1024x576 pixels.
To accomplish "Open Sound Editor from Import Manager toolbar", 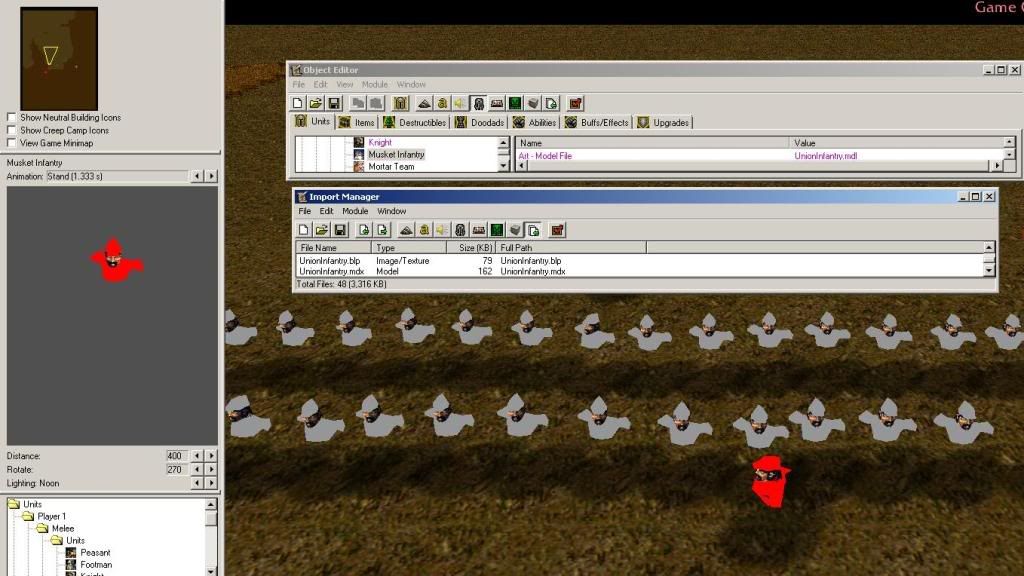I will [442, 230].
